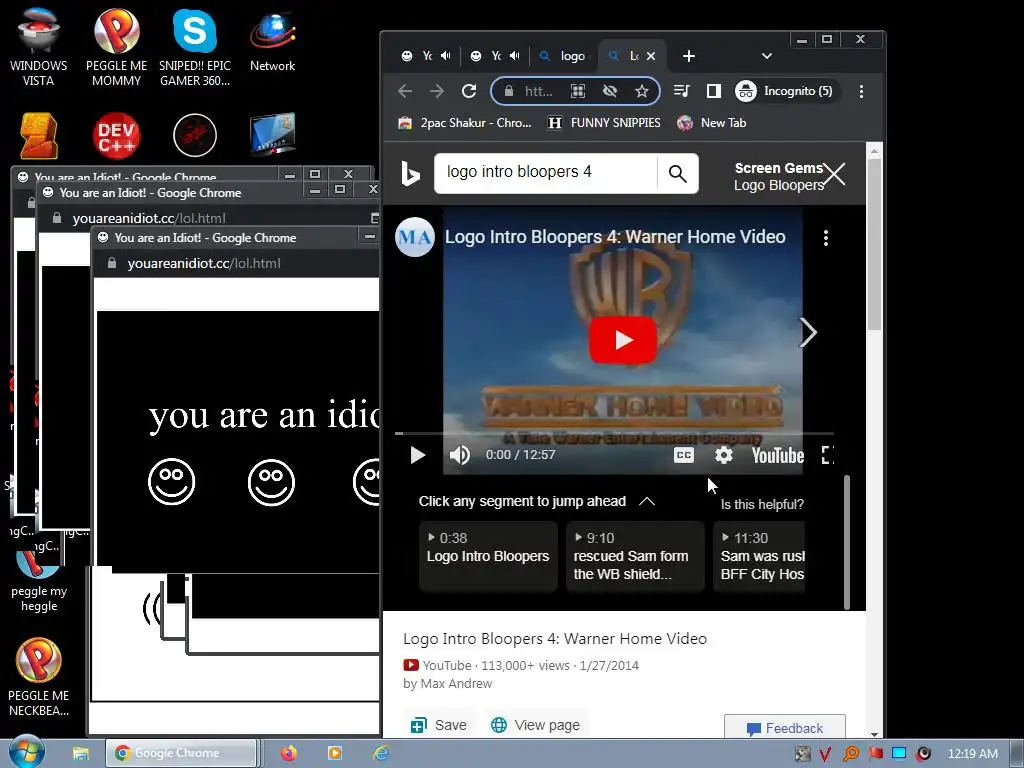
Task: Open the Skype SNIPED!! EPIC GAMER icon
Action: 195,47
